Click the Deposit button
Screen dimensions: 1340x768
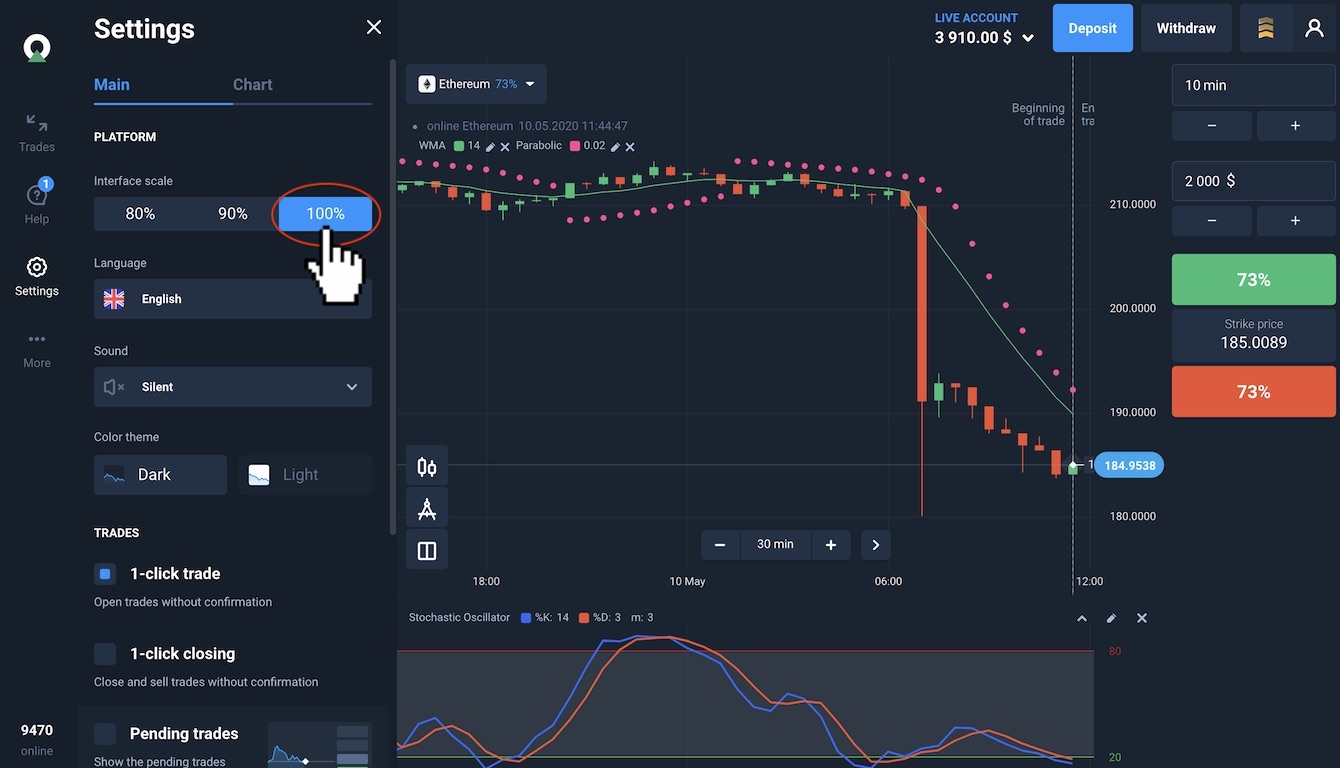coord(1092,28)
